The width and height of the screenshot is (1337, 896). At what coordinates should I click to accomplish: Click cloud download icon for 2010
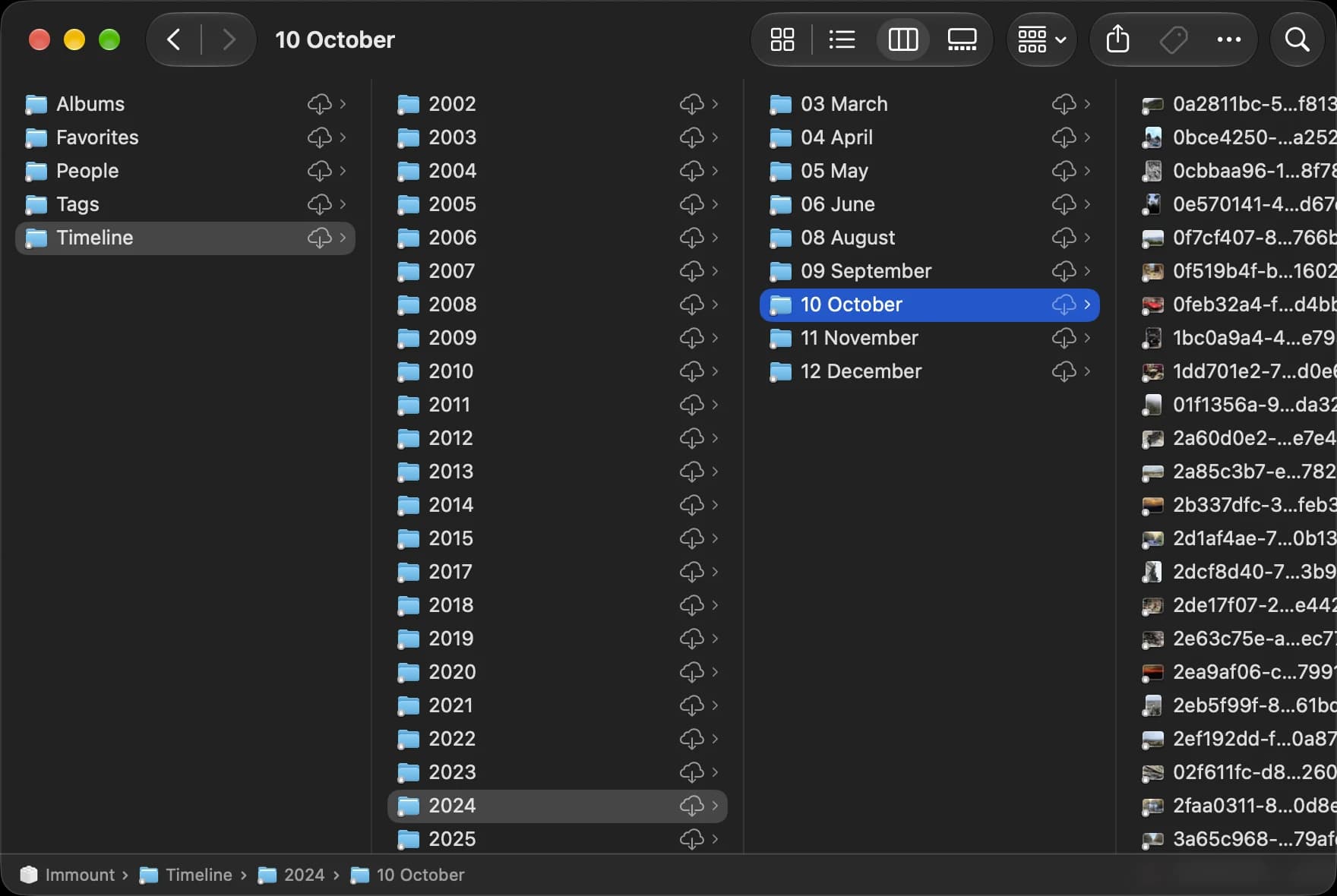coord(691,371)
